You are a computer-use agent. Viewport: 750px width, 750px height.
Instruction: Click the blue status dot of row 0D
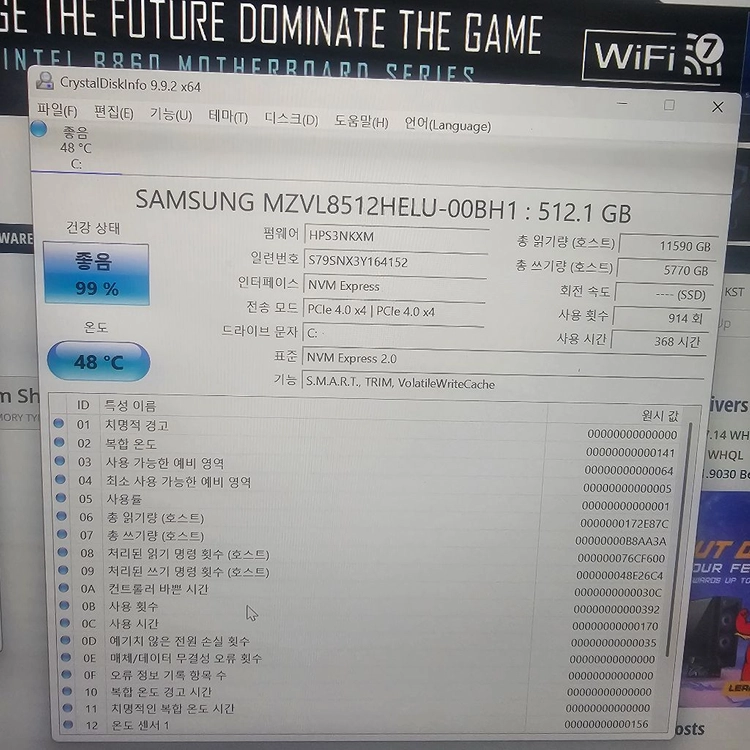[x=66, y=640]
